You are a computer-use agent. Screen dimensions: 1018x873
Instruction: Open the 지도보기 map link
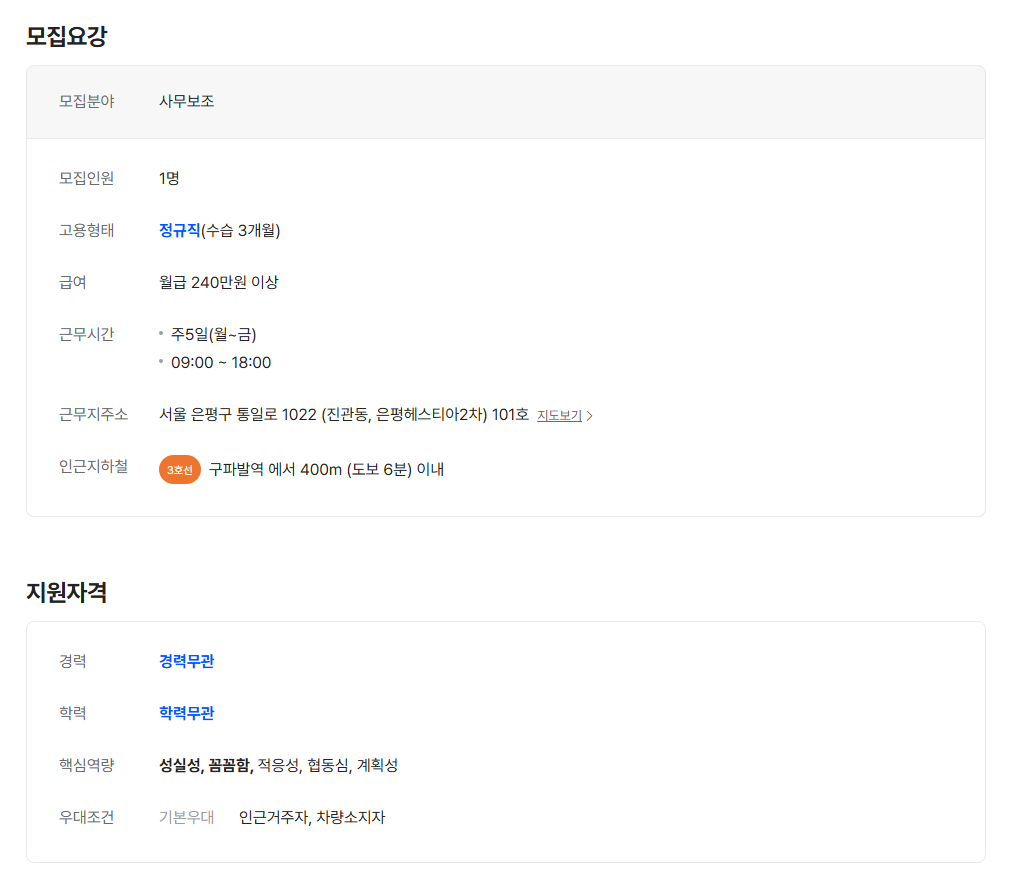coord(559,416)
